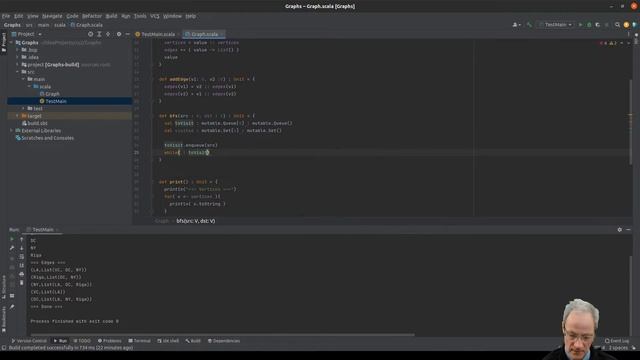
Task: Open the TestMain run configuration dropdown
Action: click(556, 25)
